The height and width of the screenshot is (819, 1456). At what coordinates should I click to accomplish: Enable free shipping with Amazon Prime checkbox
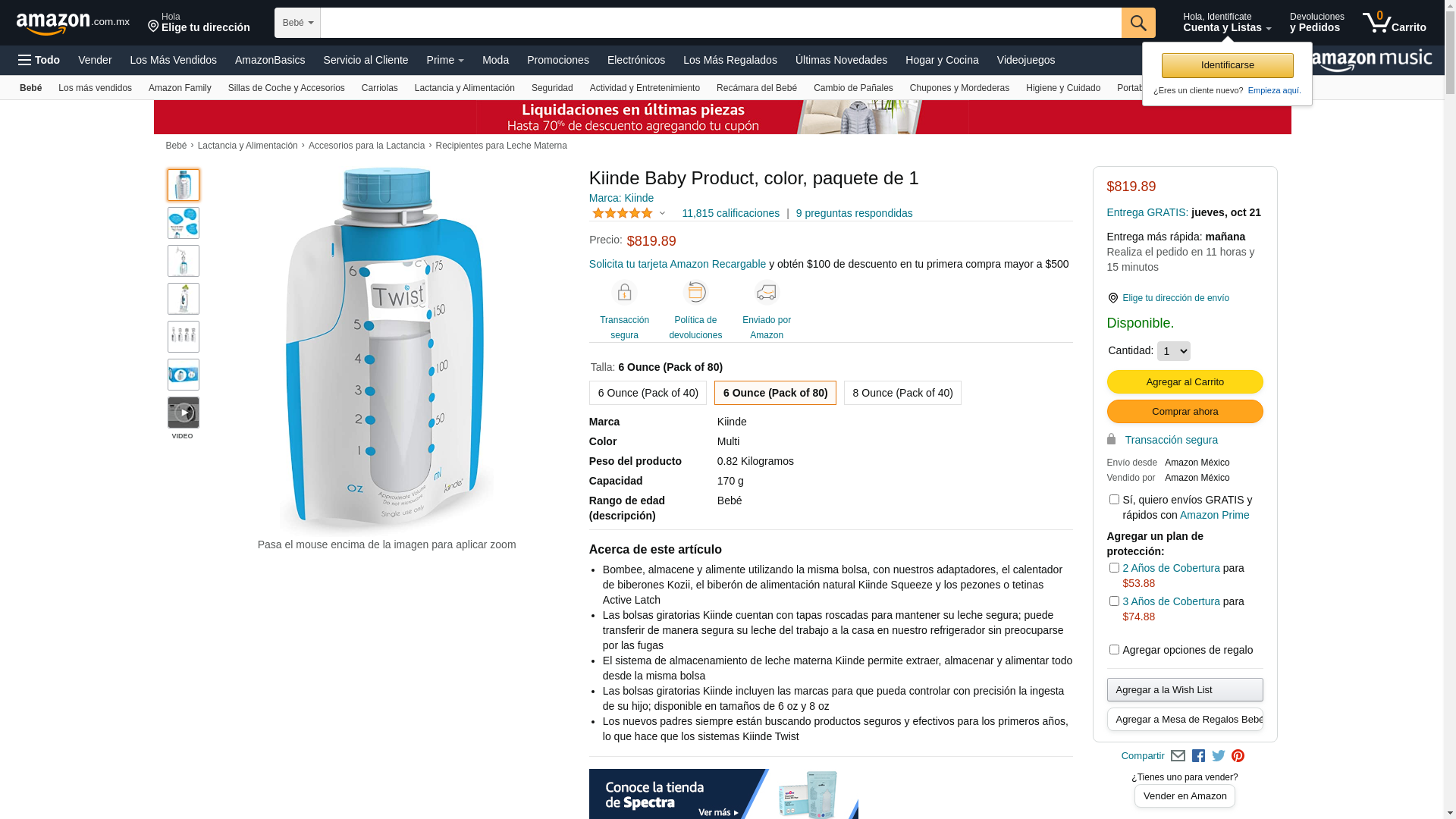point(1114,500)
